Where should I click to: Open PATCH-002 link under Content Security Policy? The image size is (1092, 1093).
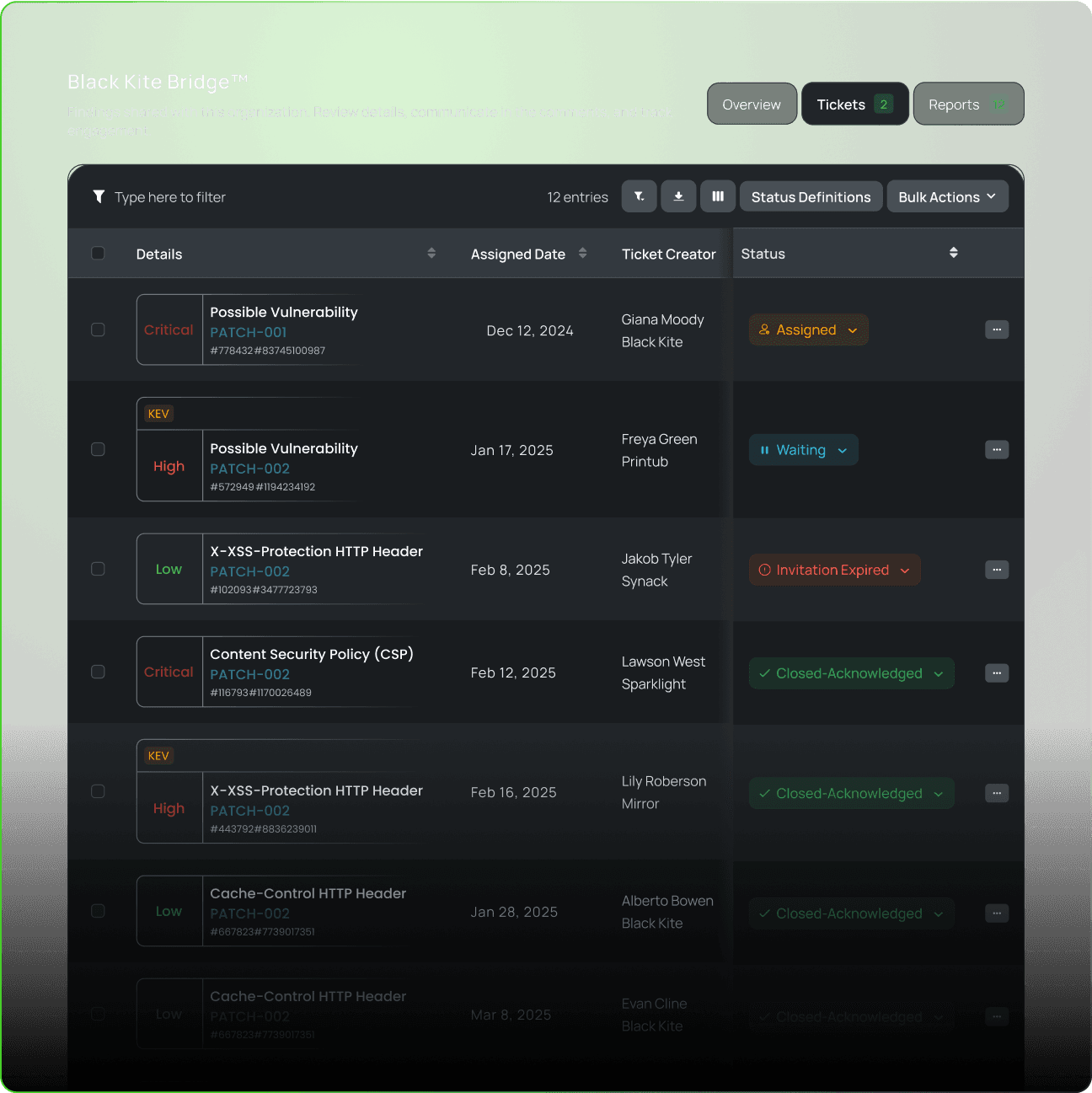click(249, 674)
